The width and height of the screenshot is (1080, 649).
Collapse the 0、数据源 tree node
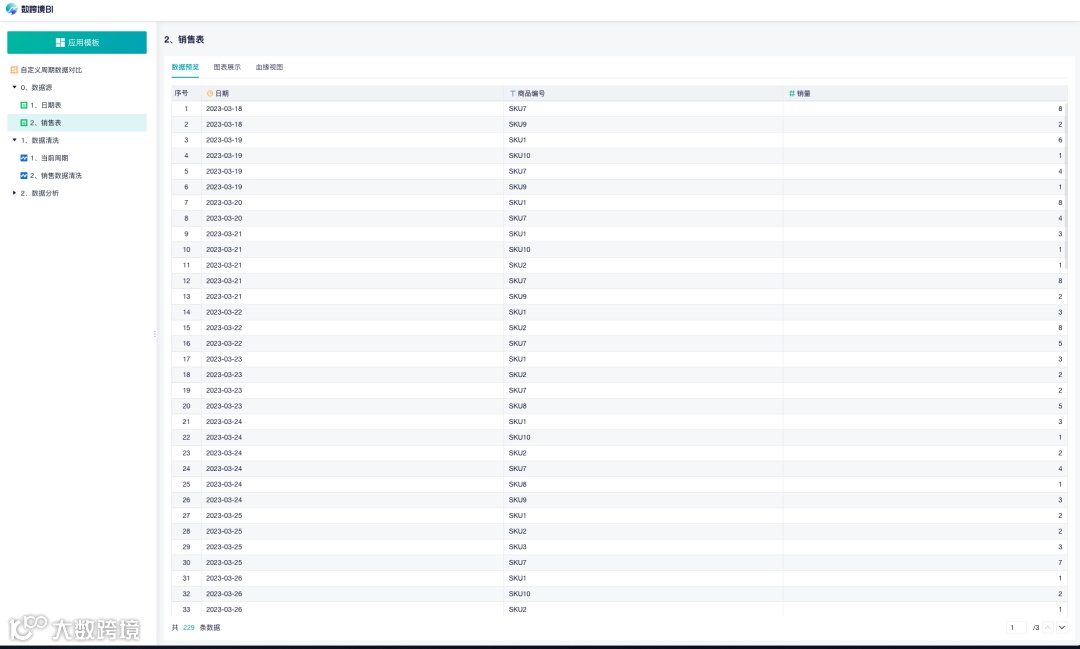point(14,87)
